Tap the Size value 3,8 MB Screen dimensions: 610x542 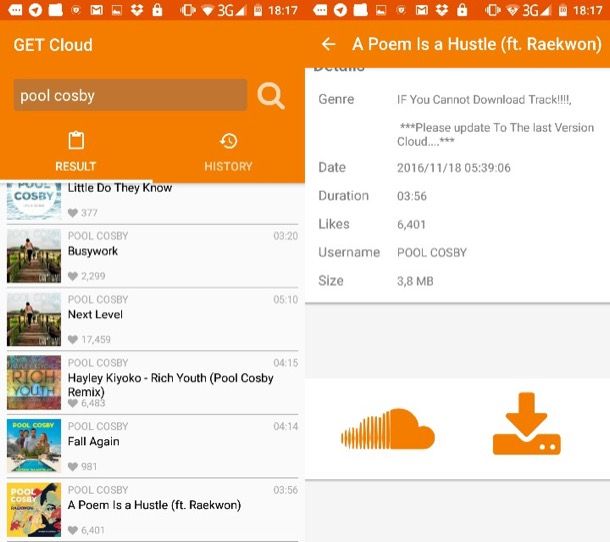coord(415,281)
